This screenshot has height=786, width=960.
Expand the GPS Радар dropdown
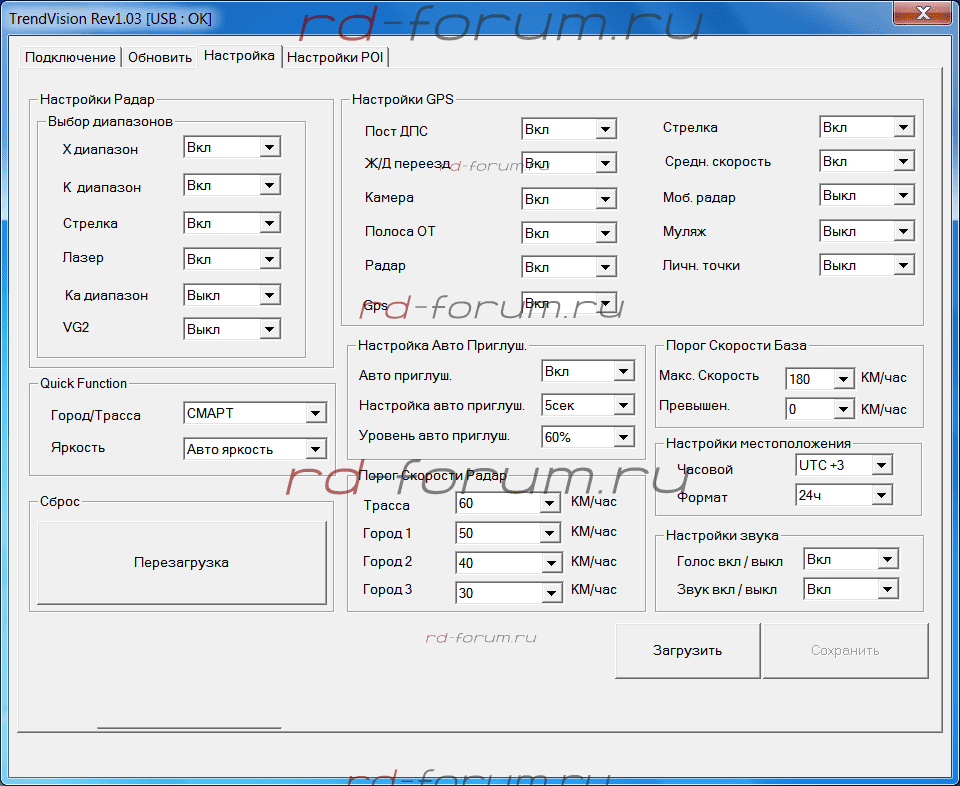point(569,267)
